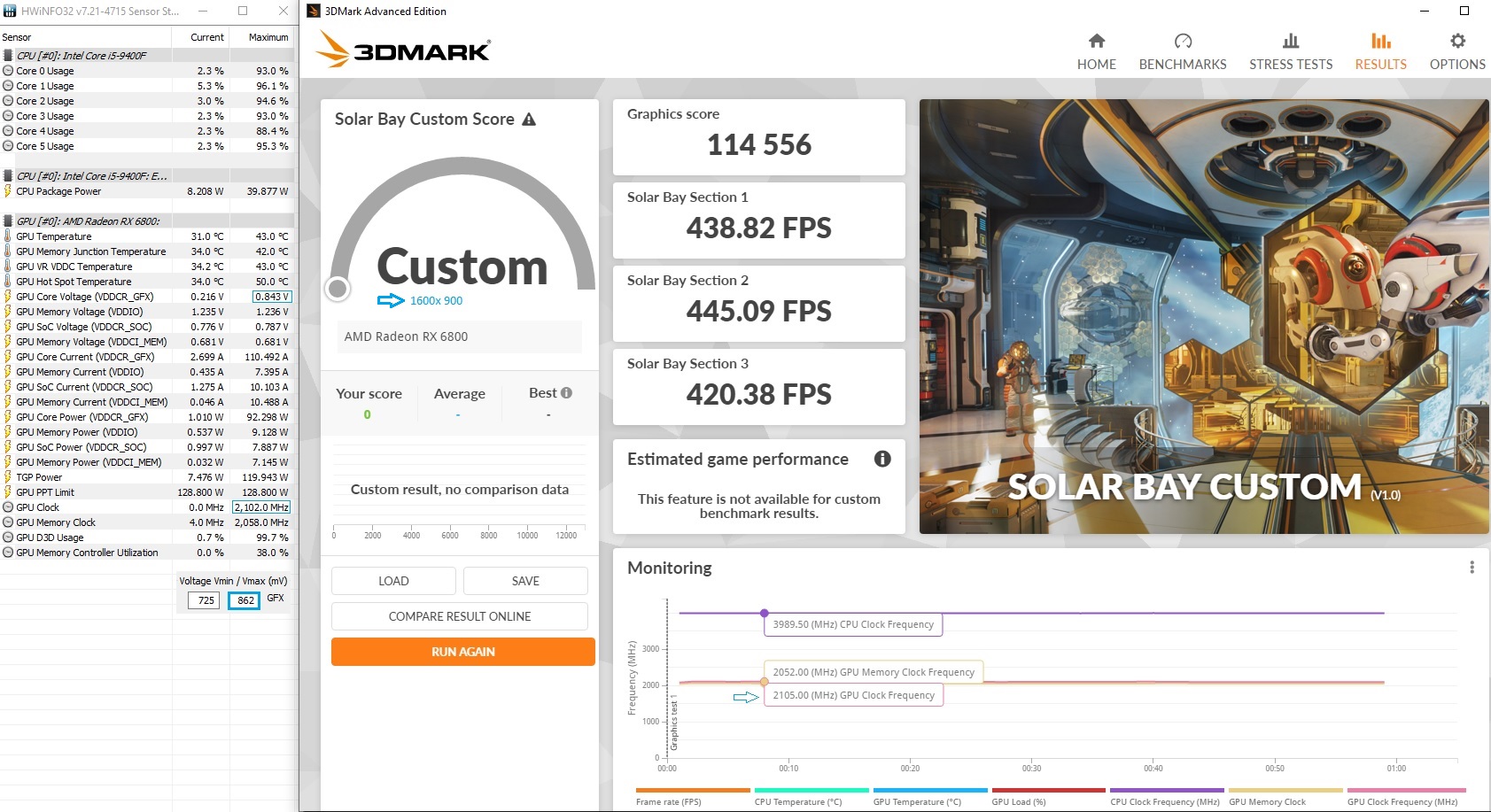
Task: Click the Maximum column header in HWiNFO
Action: coord(262,37)
